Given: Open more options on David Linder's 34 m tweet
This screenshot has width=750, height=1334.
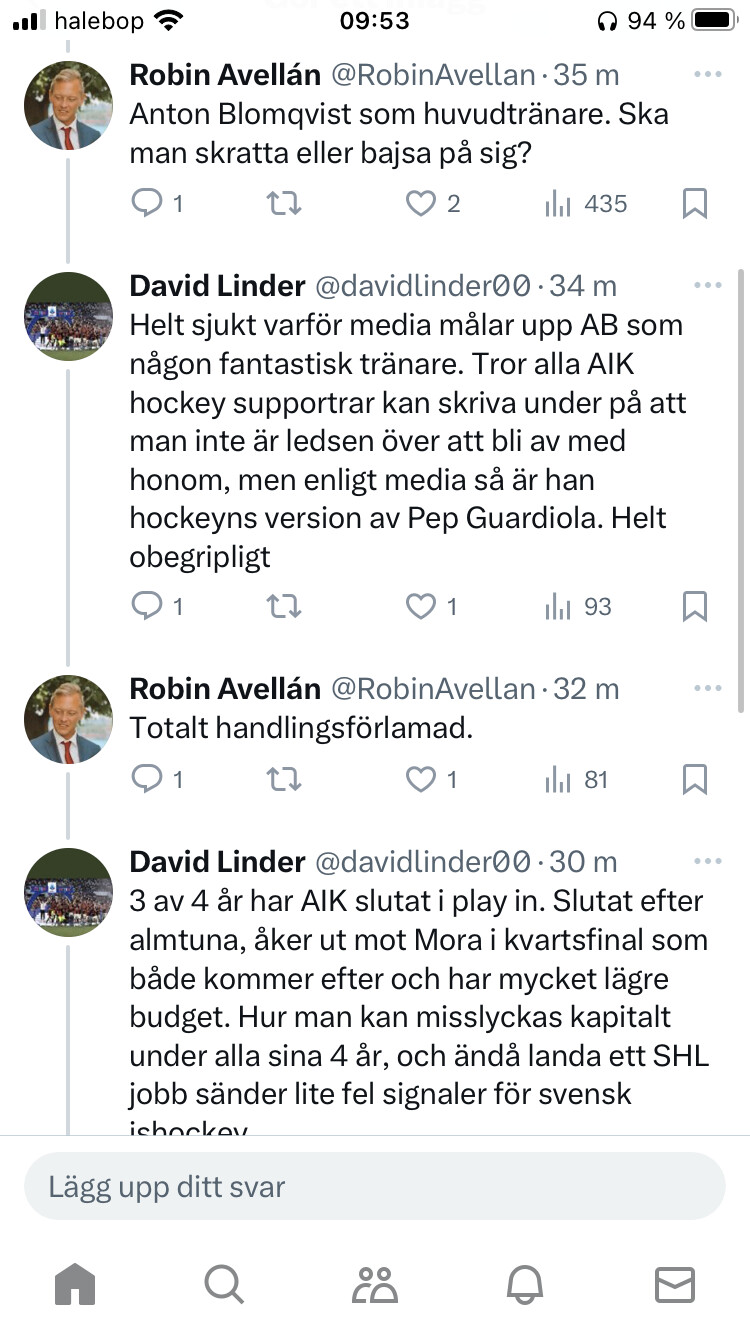Looking at the screenshot, I should point(707,285).
